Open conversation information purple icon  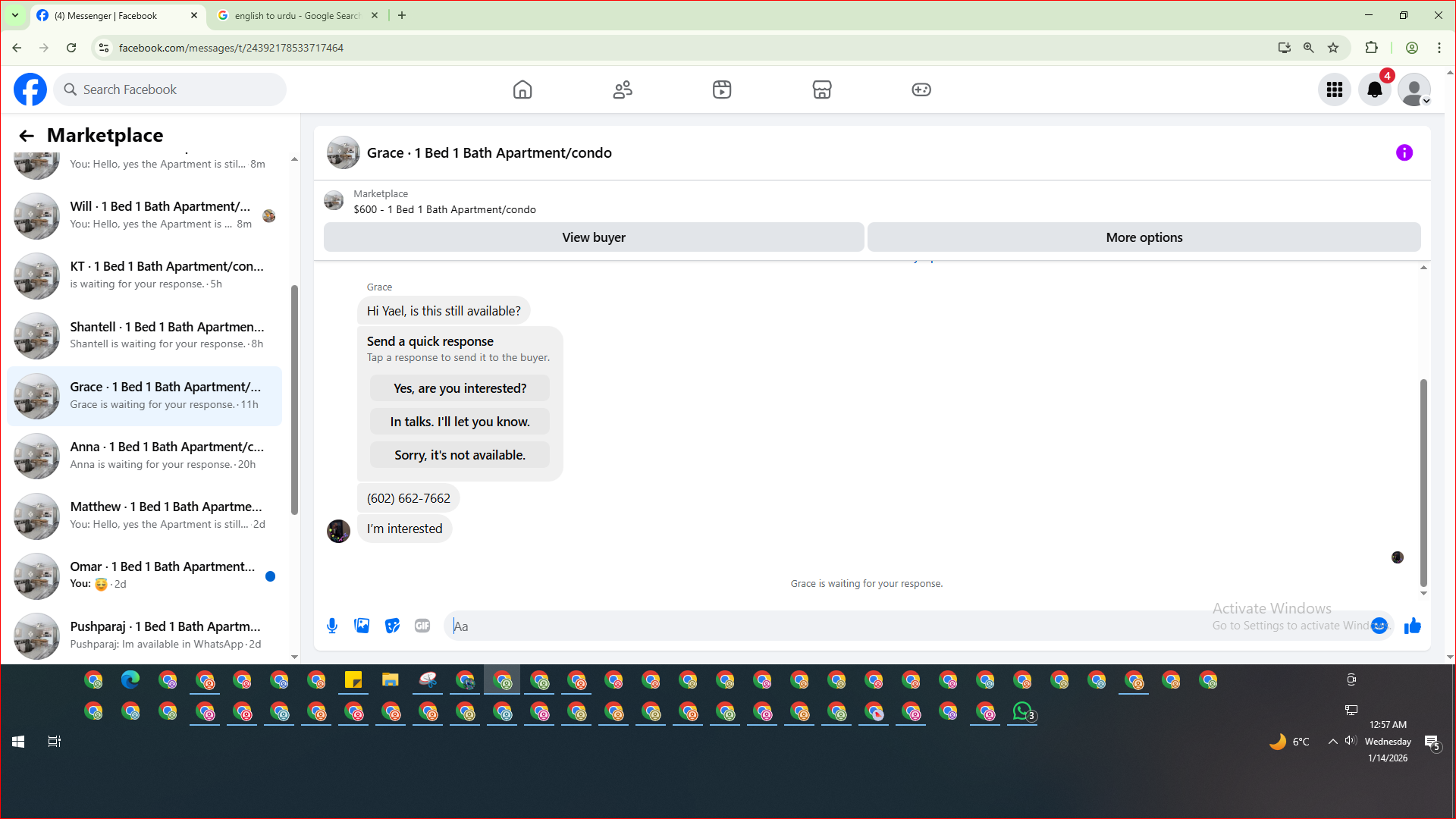1404,152
